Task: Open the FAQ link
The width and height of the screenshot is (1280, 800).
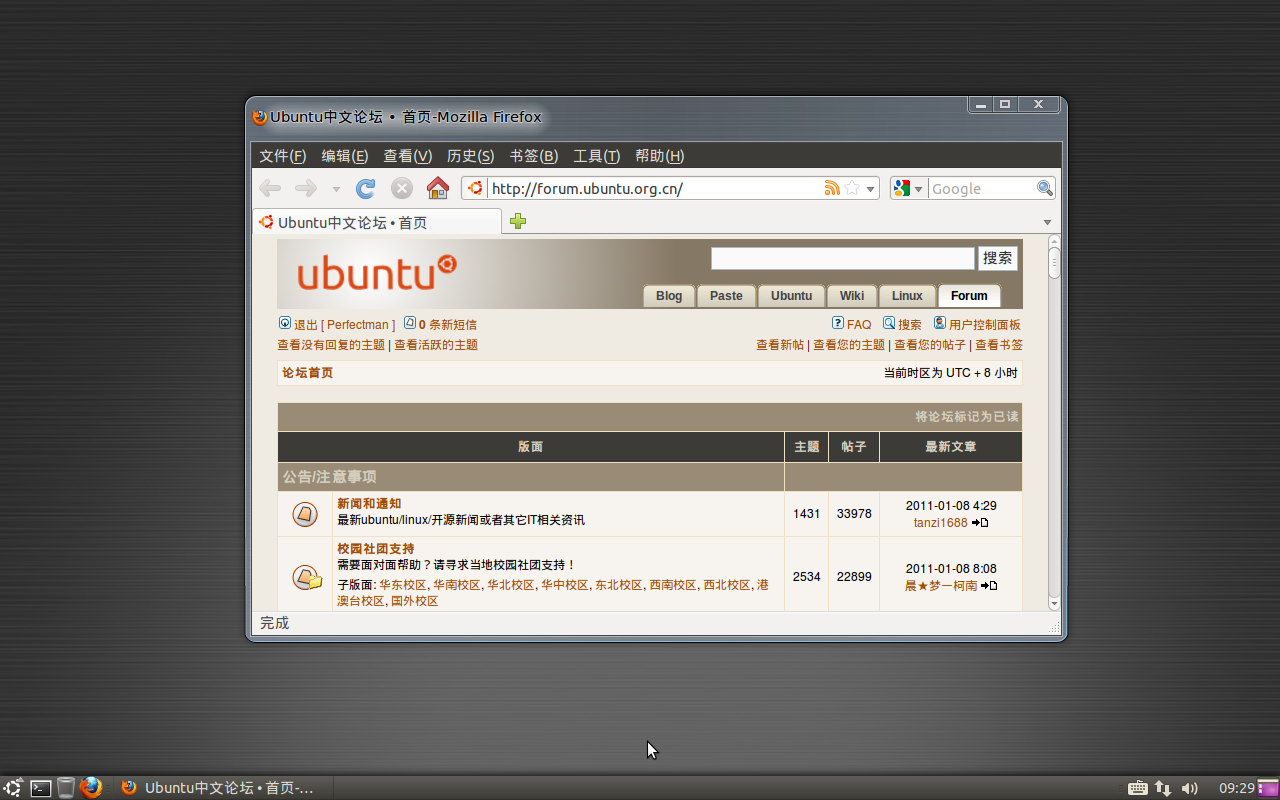Action: 852,325
